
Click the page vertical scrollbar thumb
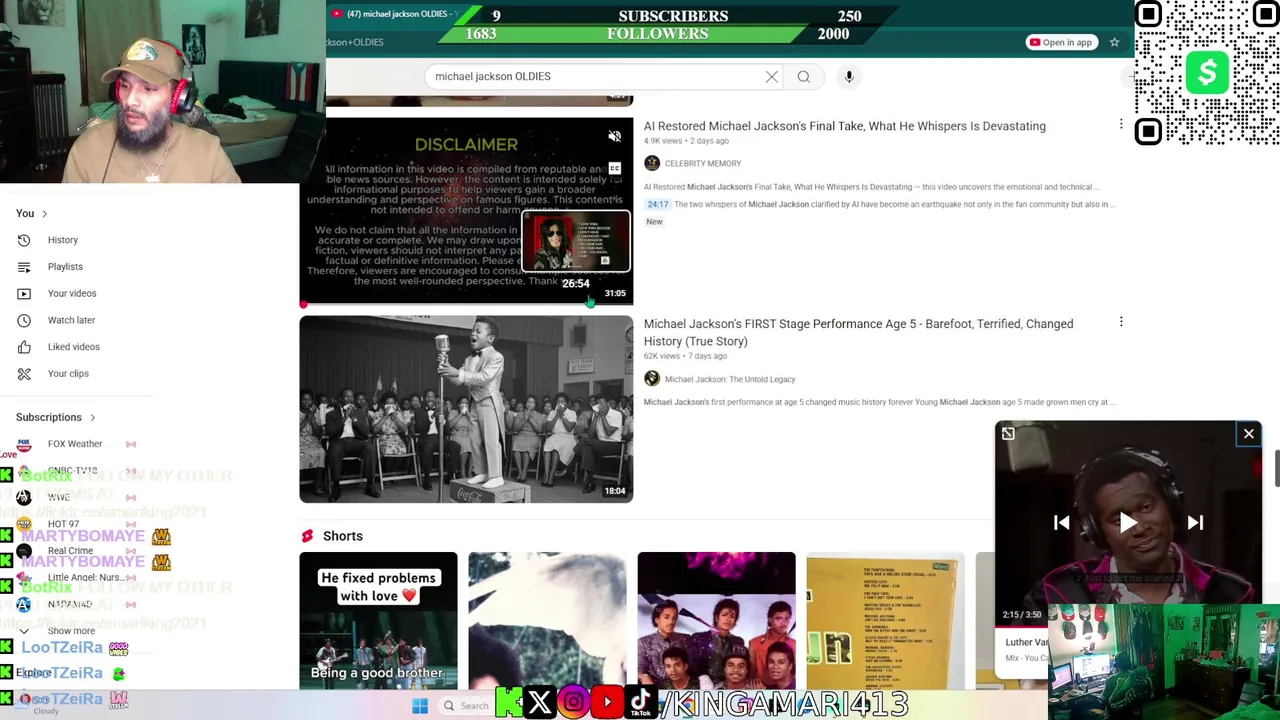tap(1276, 470)
